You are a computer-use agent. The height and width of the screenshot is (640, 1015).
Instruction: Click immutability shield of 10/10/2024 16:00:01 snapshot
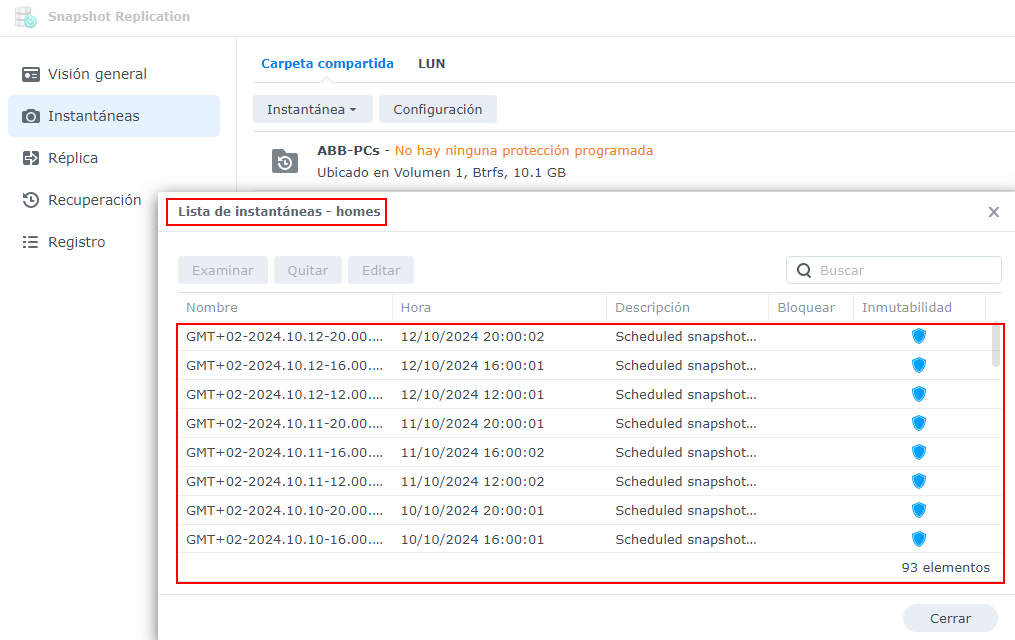point(919,539)
